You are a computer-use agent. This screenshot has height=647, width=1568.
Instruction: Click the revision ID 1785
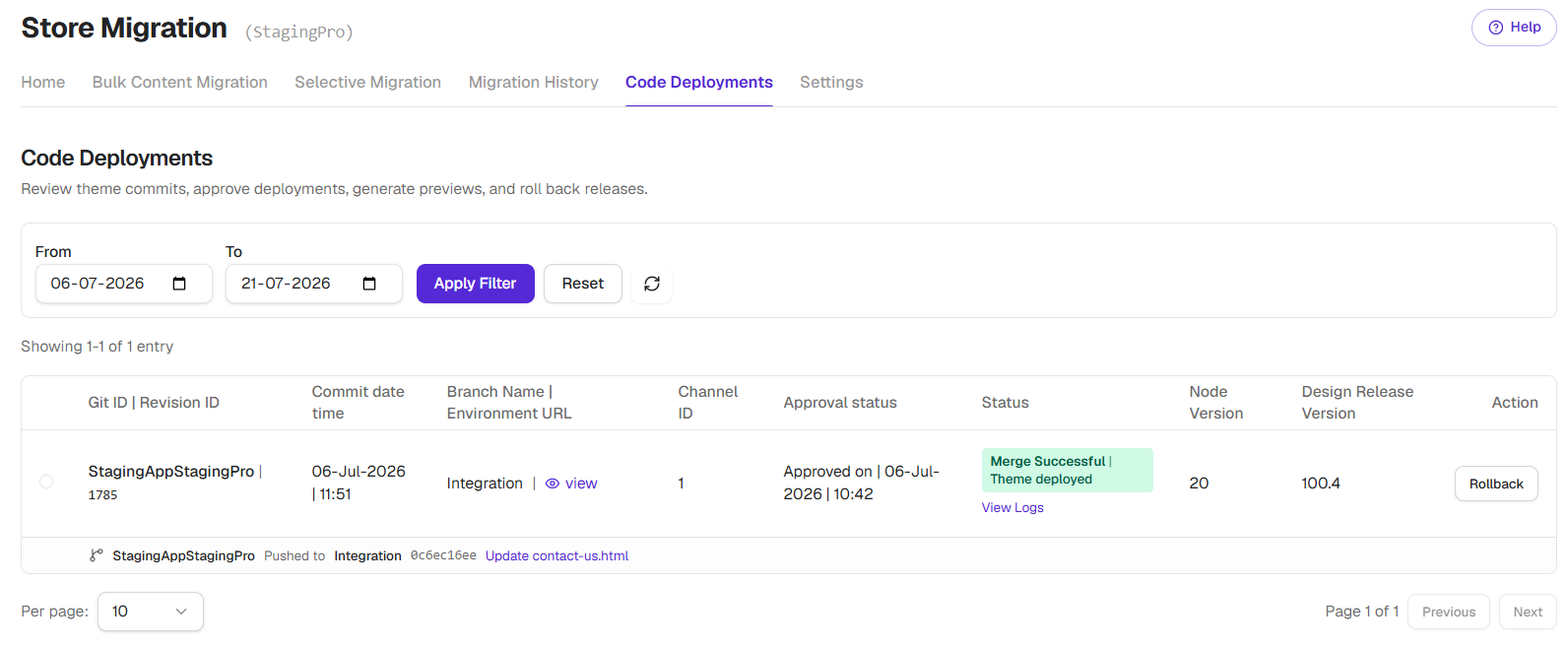pos(102,495)
